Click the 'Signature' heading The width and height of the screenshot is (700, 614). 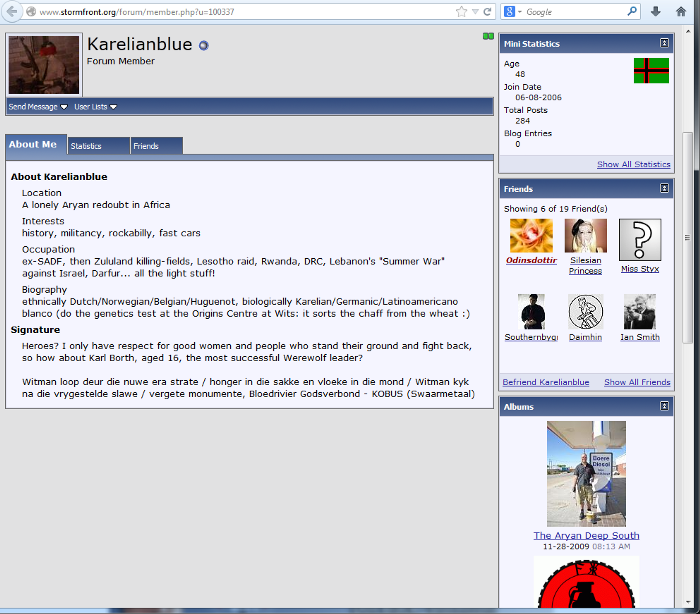(x=35, y=330)
